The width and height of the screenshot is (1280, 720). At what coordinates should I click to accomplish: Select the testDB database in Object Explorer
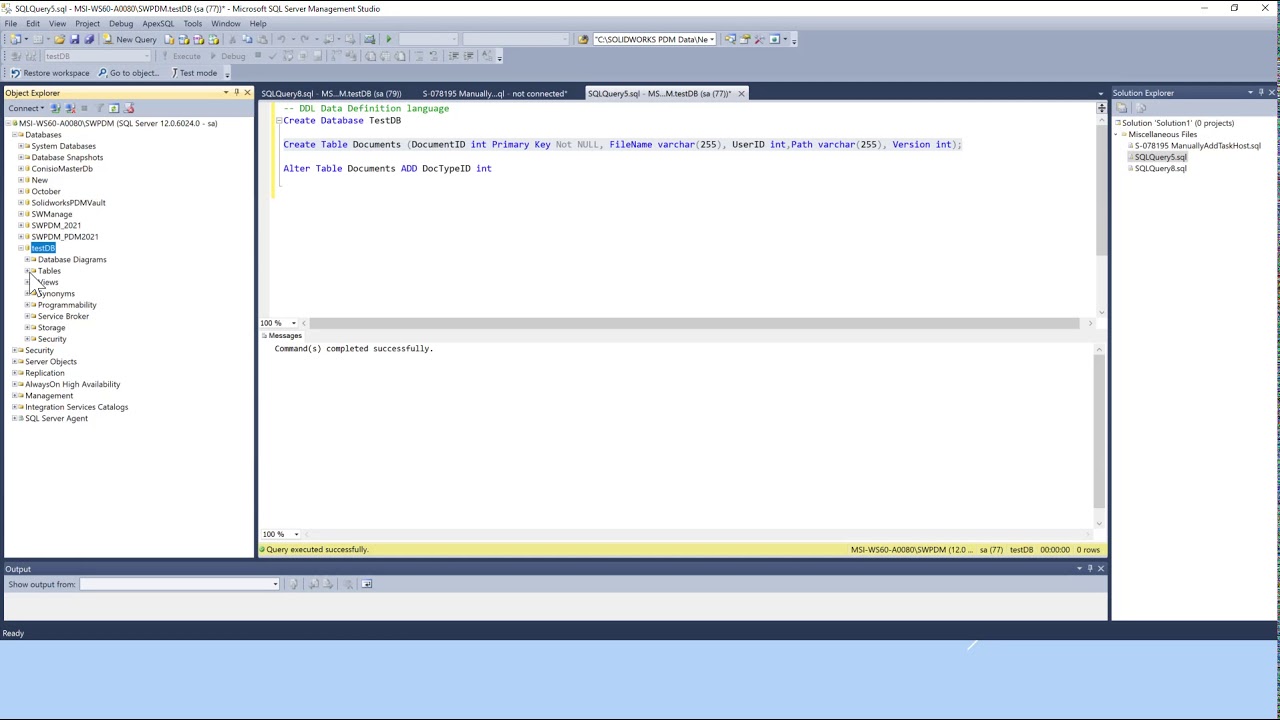tap(43, 248)
